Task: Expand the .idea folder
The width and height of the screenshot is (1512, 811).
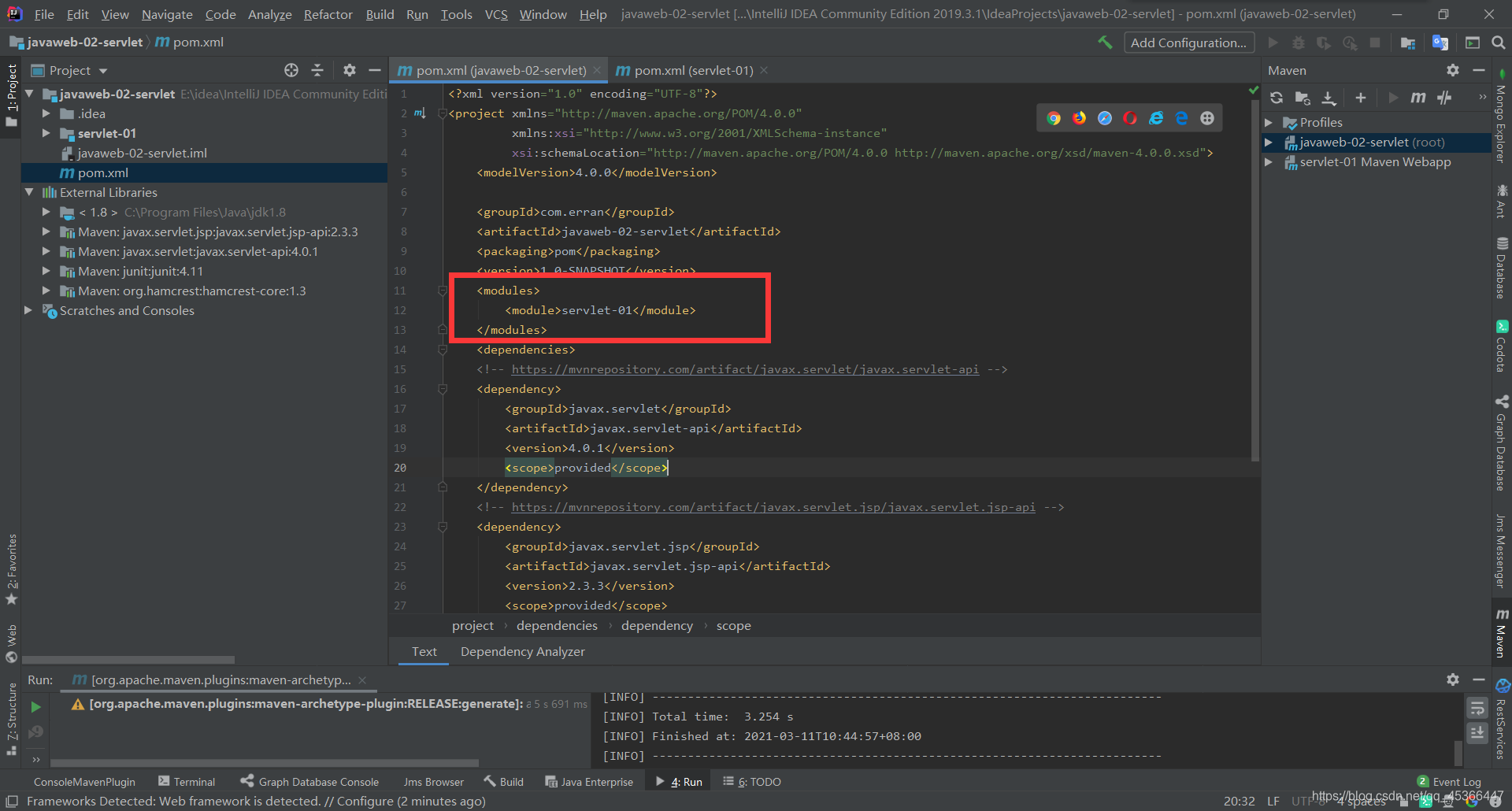Action: pos(46,113)
